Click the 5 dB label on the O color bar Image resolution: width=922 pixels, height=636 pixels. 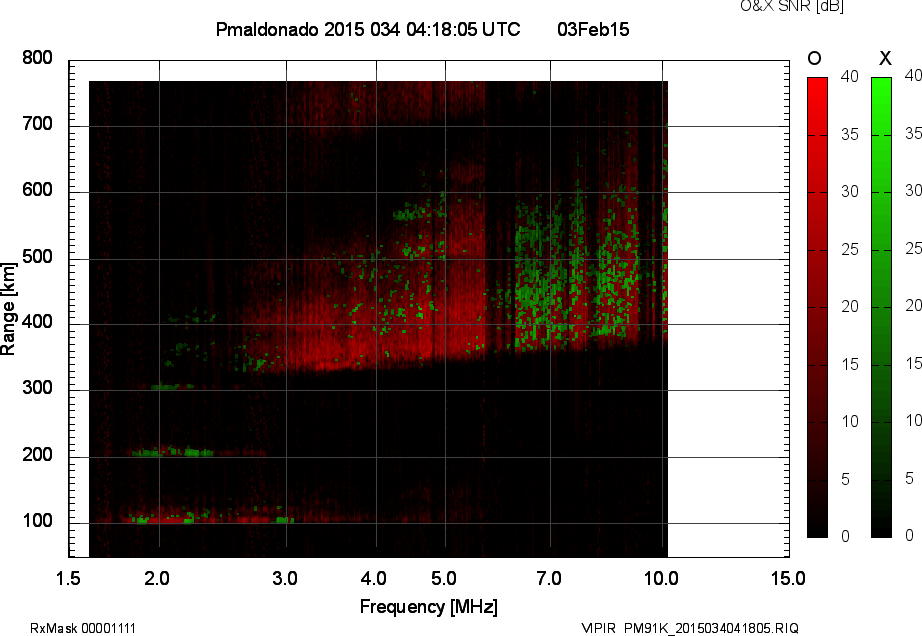click(x=846, y=480)
